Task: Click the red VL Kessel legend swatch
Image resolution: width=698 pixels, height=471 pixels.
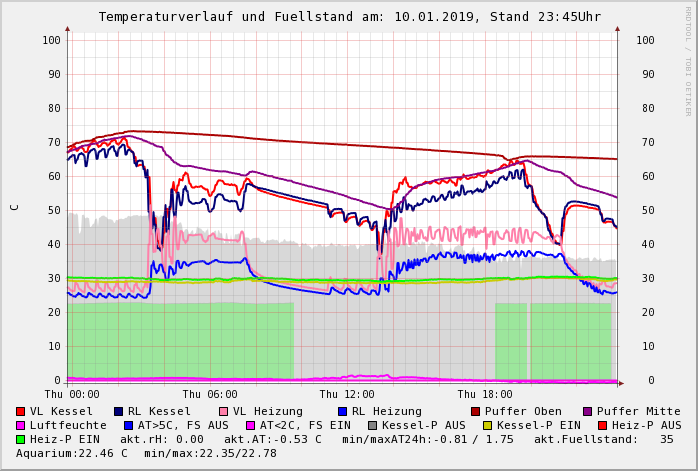Action: pyautogui.click(x=21, y=412)
